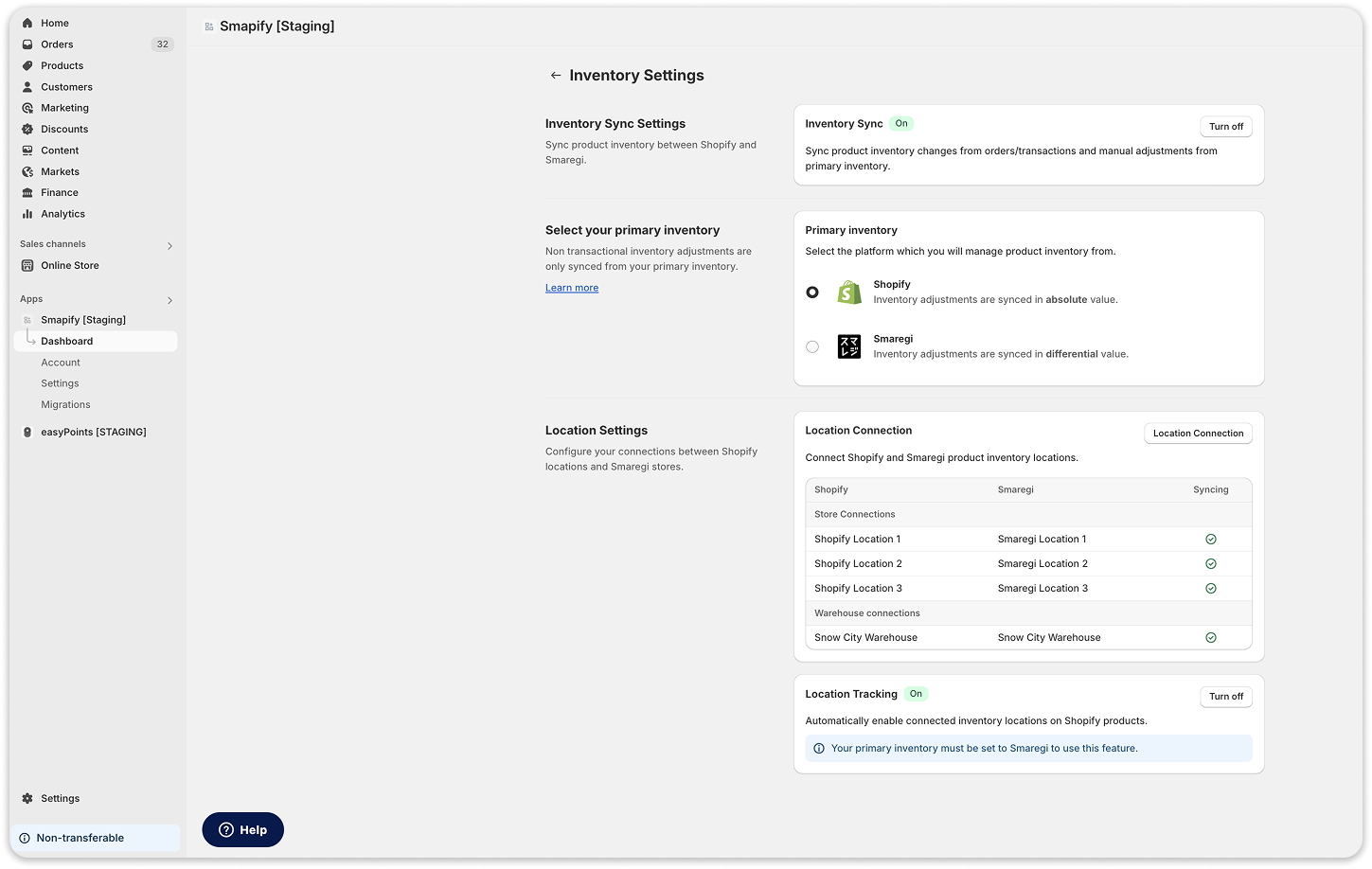Click the Smaregi Location 1 cell
Viewport: 1372px width, 869px height.
click(x=1042, y=540)
